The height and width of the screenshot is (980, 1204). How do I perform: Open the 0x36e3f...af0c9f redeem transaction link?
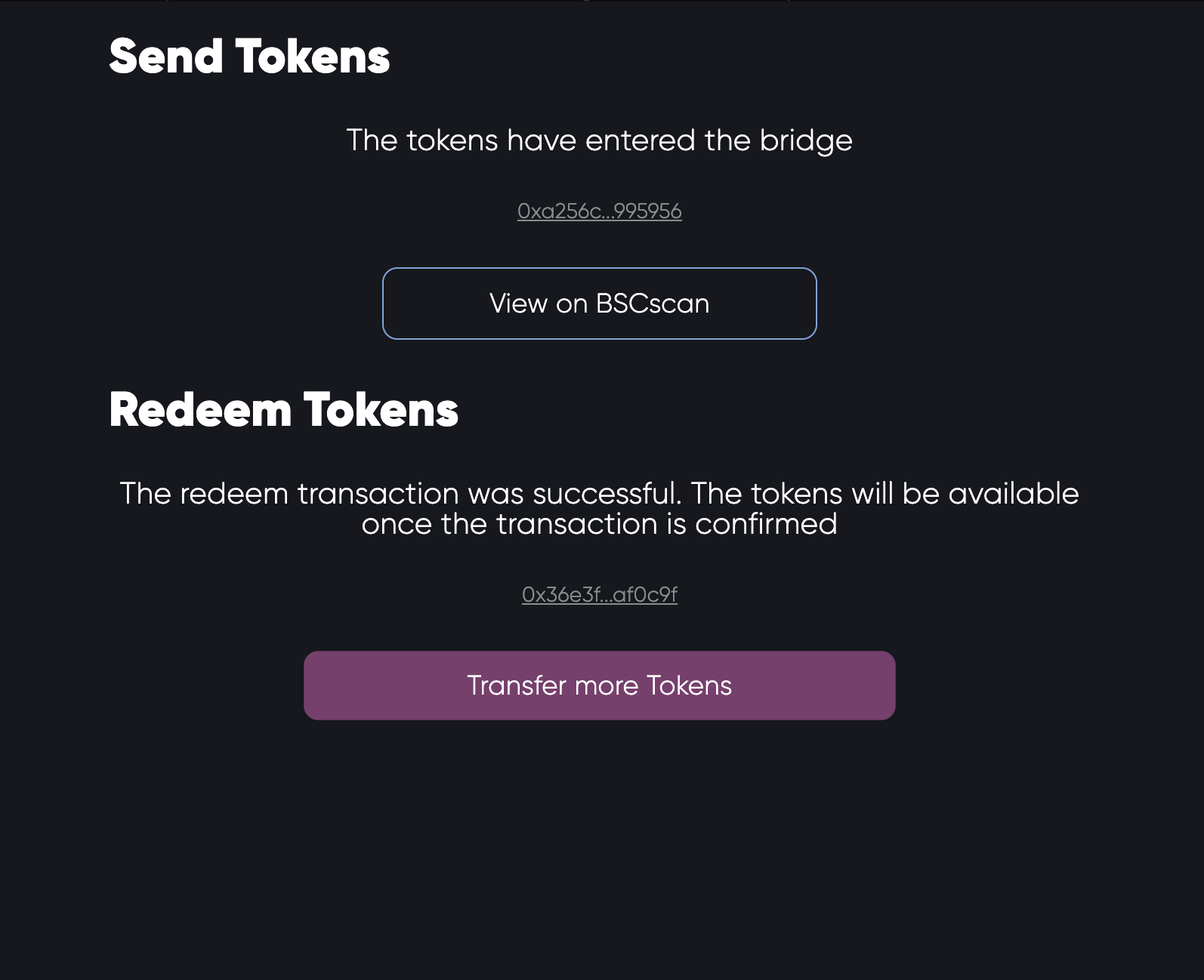599,595
